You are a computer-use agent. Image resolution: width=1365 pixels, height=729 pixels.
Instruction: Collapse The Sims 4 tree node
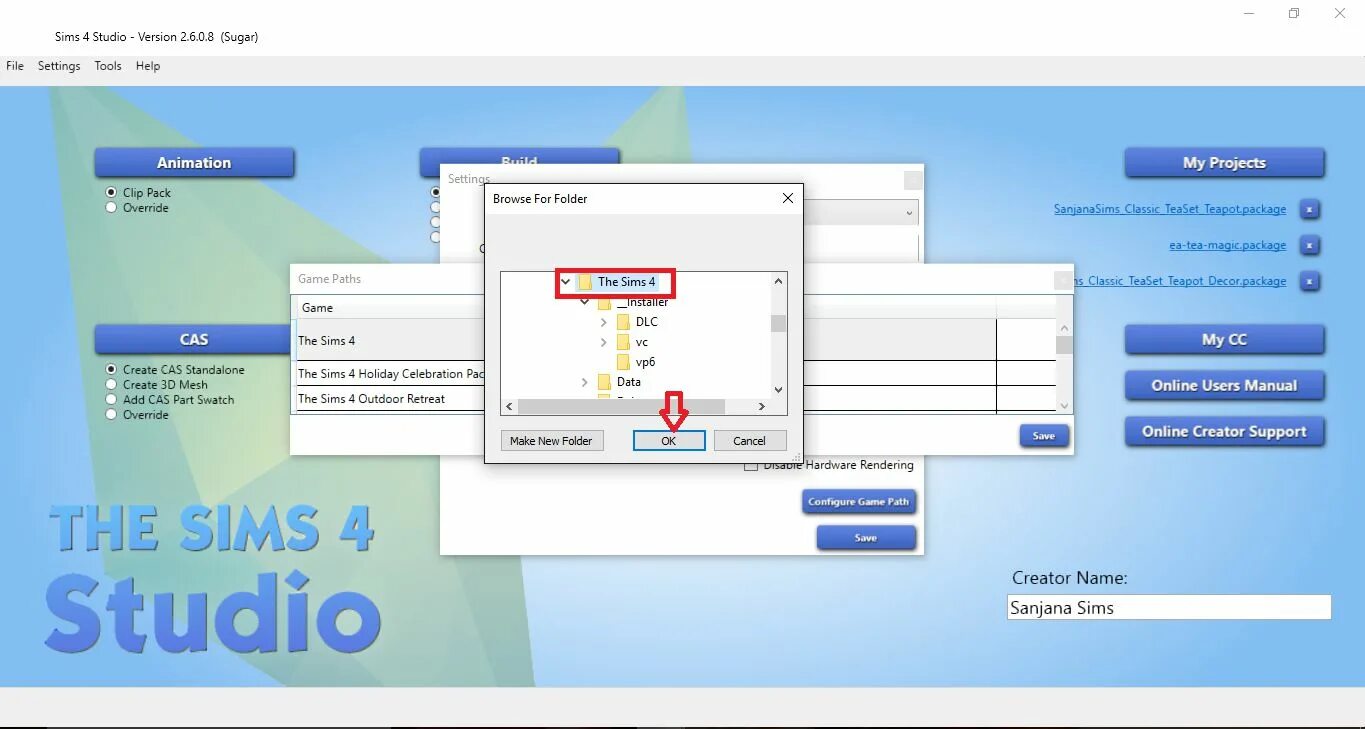566,282
